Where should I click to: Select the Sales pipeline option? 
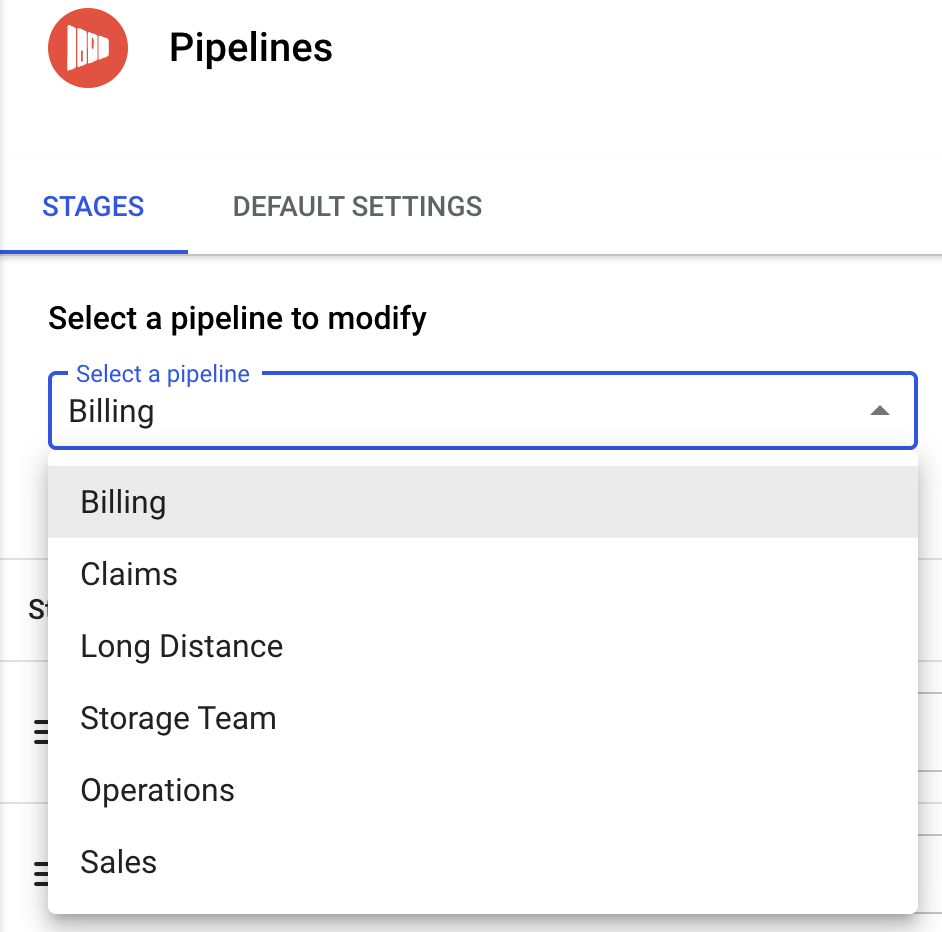[119, 862]
